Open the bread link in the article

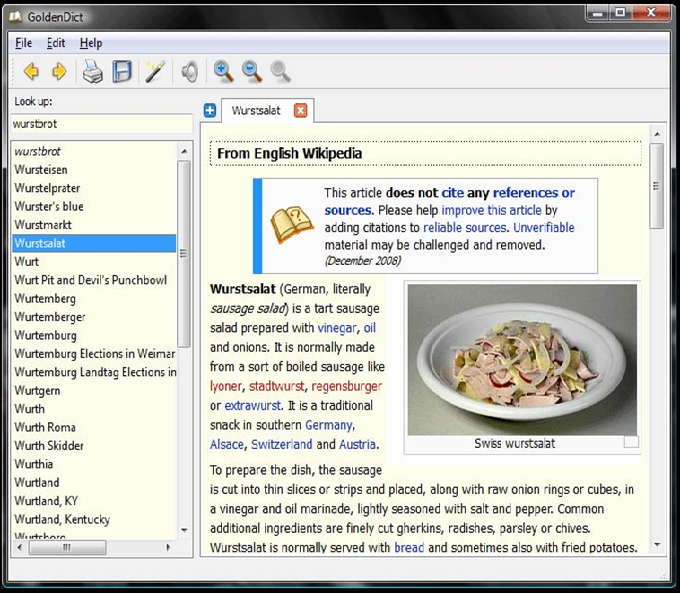point(409,547)
